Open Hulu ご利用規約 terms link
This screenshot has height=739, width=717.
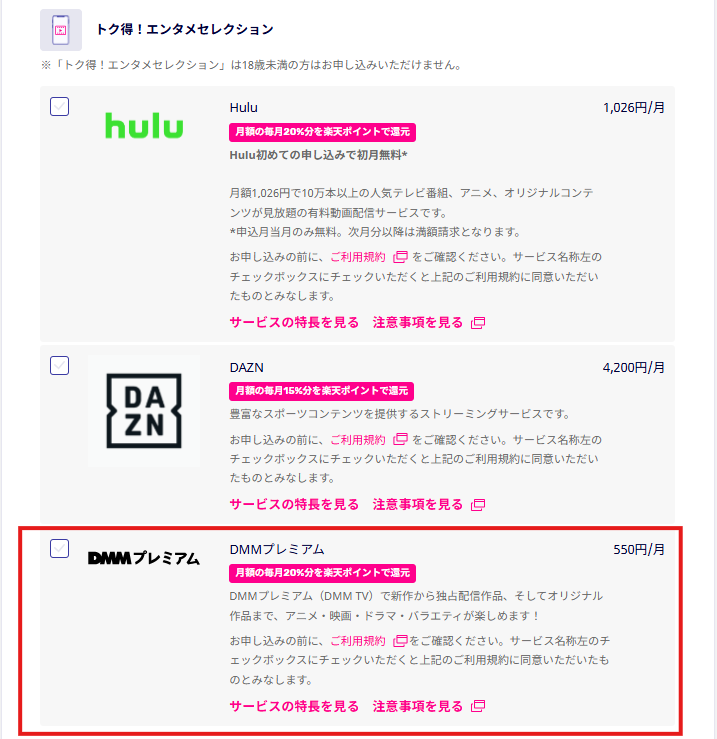pos(358,257)
